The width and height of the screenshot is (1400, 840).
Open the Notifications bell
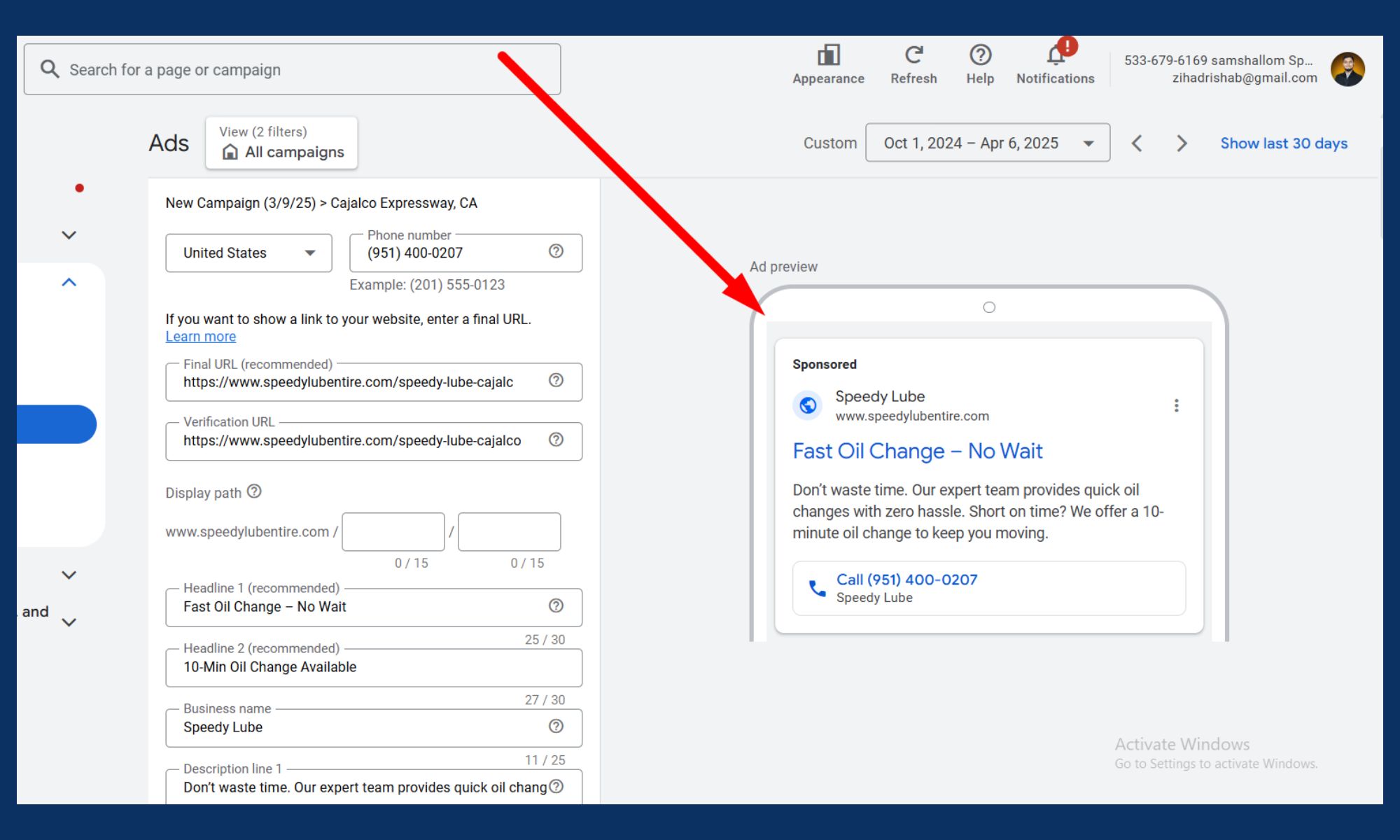tap(1056, 55)
